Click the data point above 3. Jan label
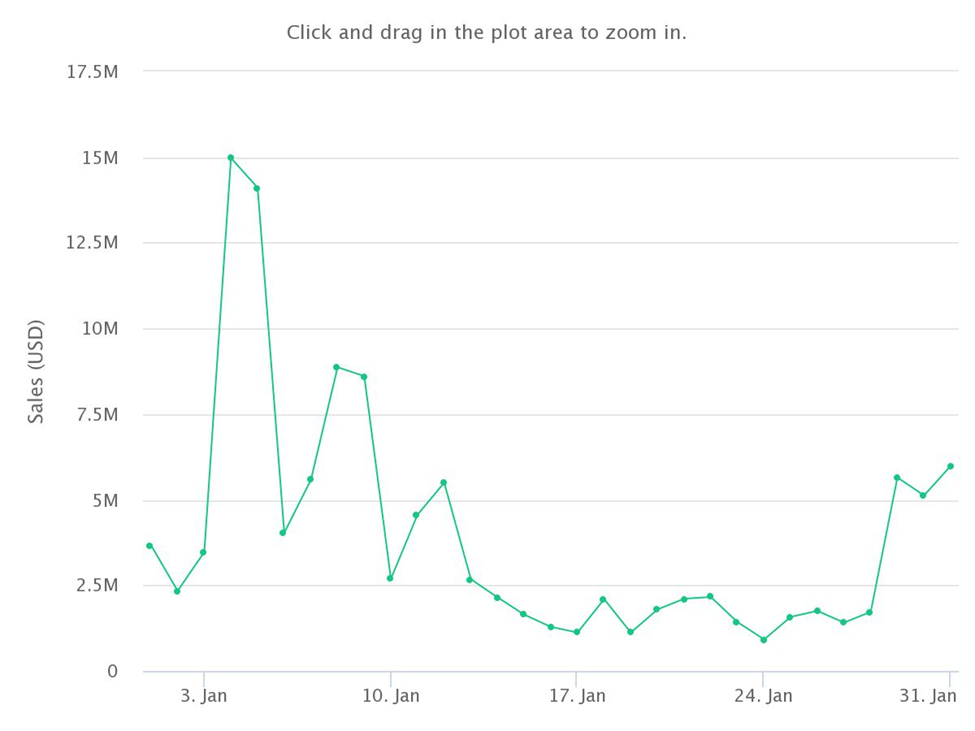Image resolution: width=975 pixels, height=731 pixels. [x=203, y=553]
